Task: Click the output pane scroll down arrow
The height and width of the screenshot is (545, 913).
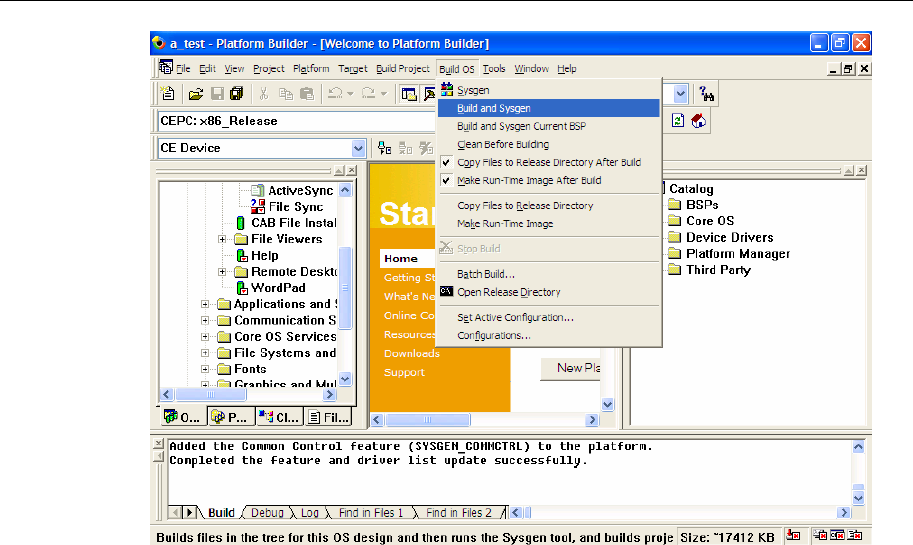Action: (858, 498)
